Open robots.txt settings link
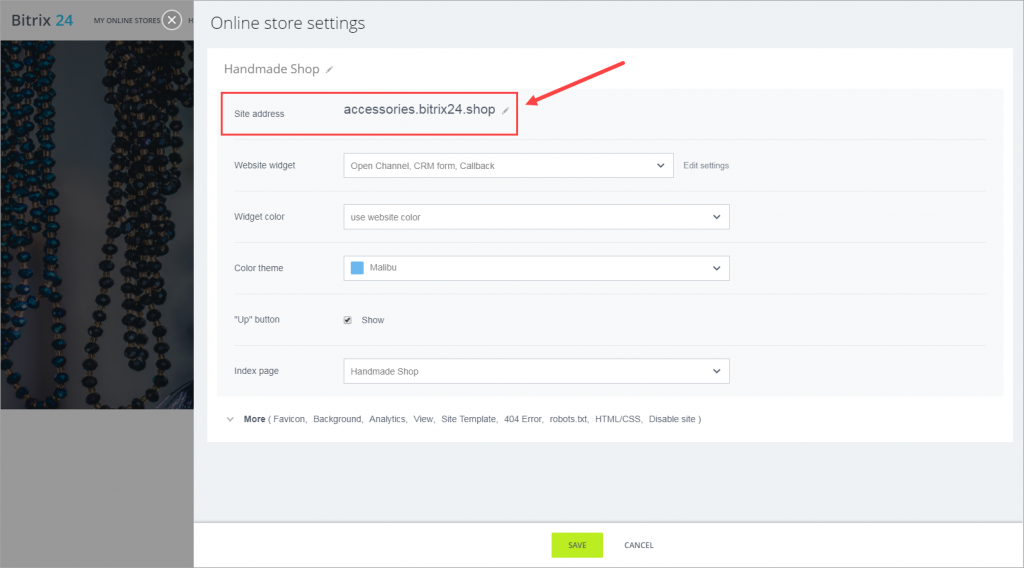 click(568, 419)
